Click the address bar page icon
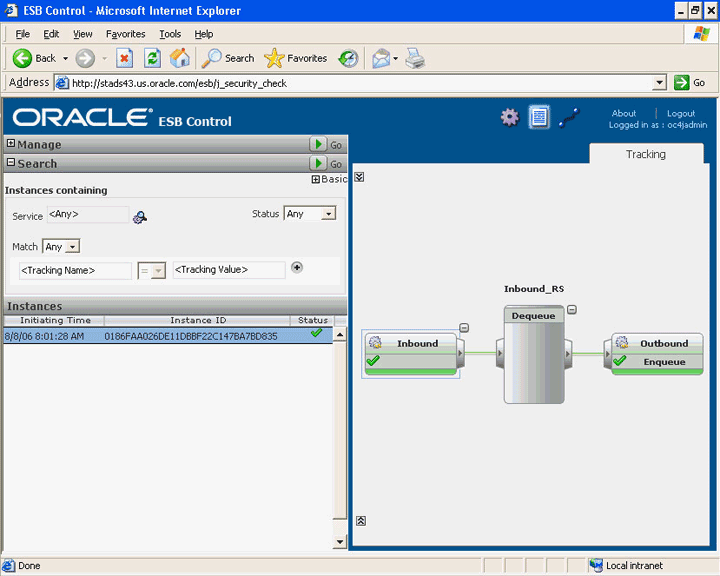The height and width of the screenshot is (576, 720). coord(62,83)
